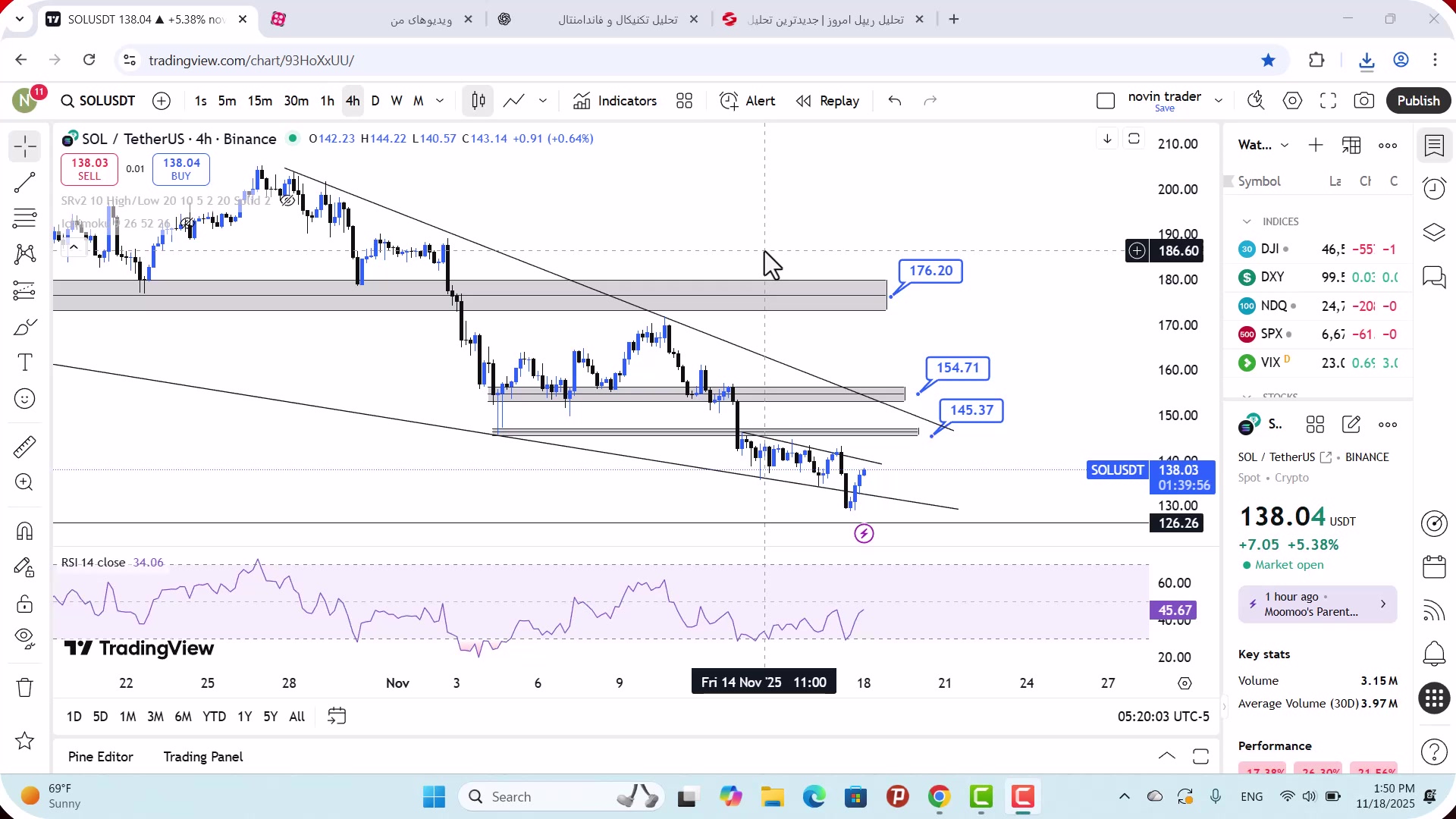Viewport: 1456px width, 819px height.
Task: Take a chart snapshot with camera icon
Action: [1364, 101]
